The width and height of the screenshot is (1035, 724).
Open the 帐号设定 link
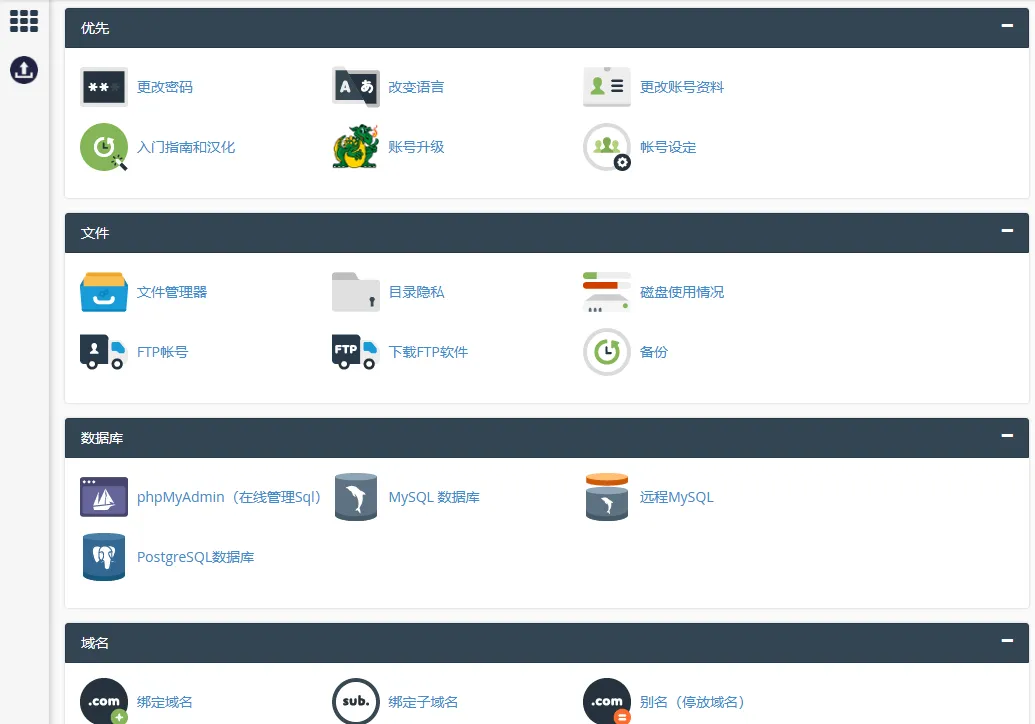pos(668,147)
